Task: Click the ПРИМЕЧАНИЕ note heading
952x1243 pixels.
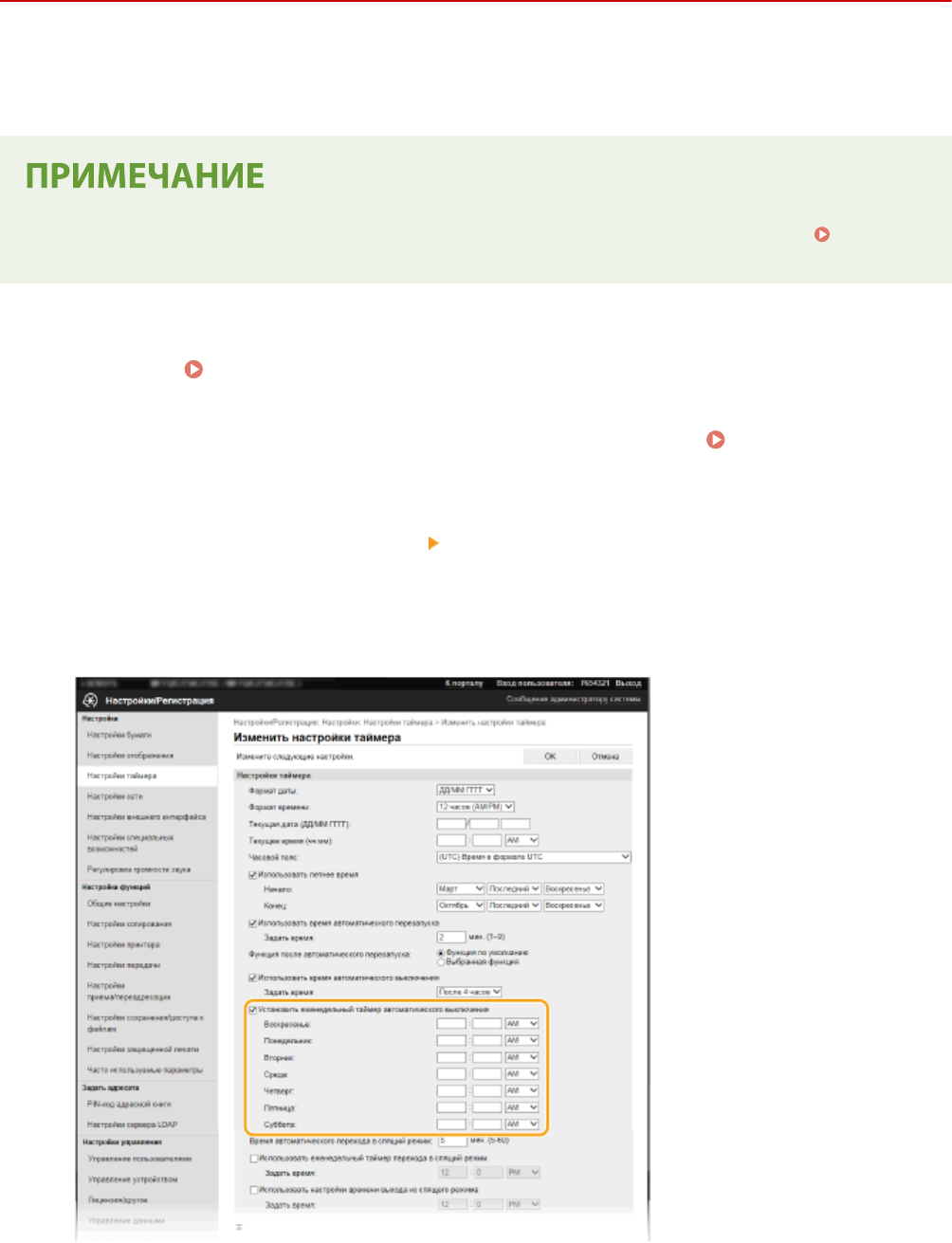Action: [x=145, y=176]
